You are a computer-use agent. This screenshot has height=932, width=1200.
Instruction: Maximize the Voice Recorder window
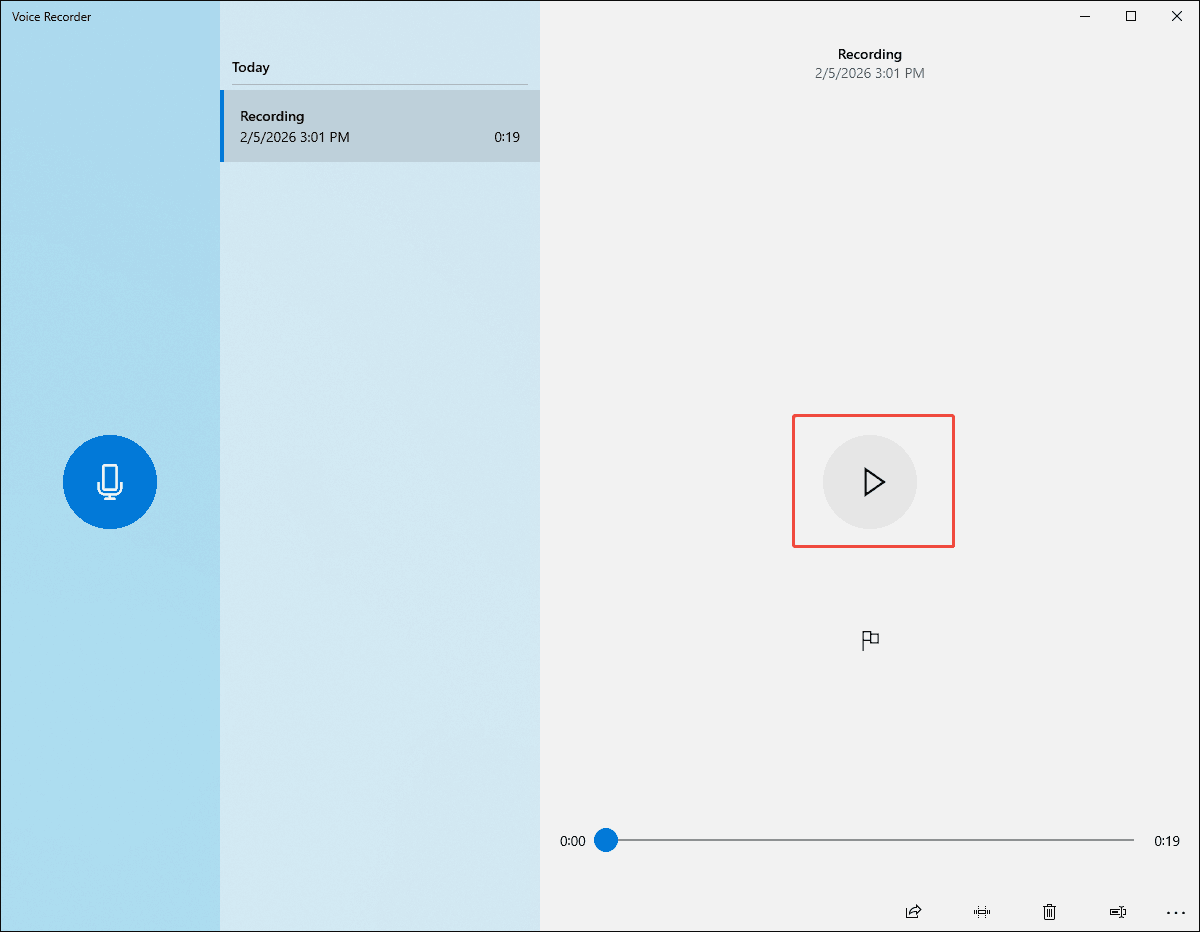click(1130, 16)
